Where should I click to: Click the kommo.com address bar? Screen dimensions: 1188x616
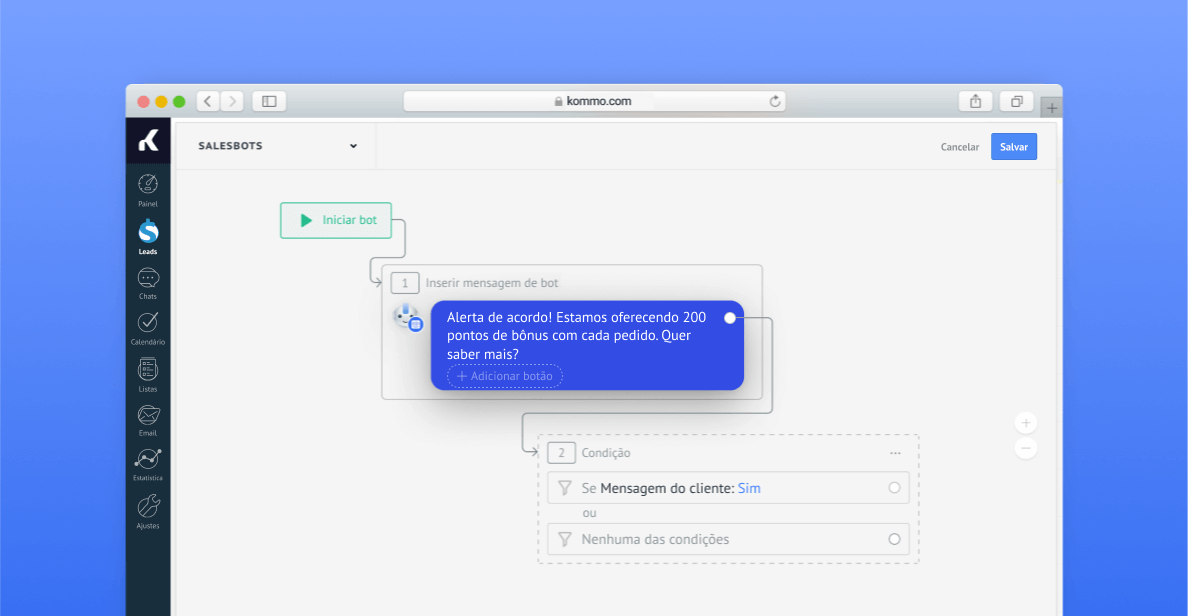(x=594, y=101)
